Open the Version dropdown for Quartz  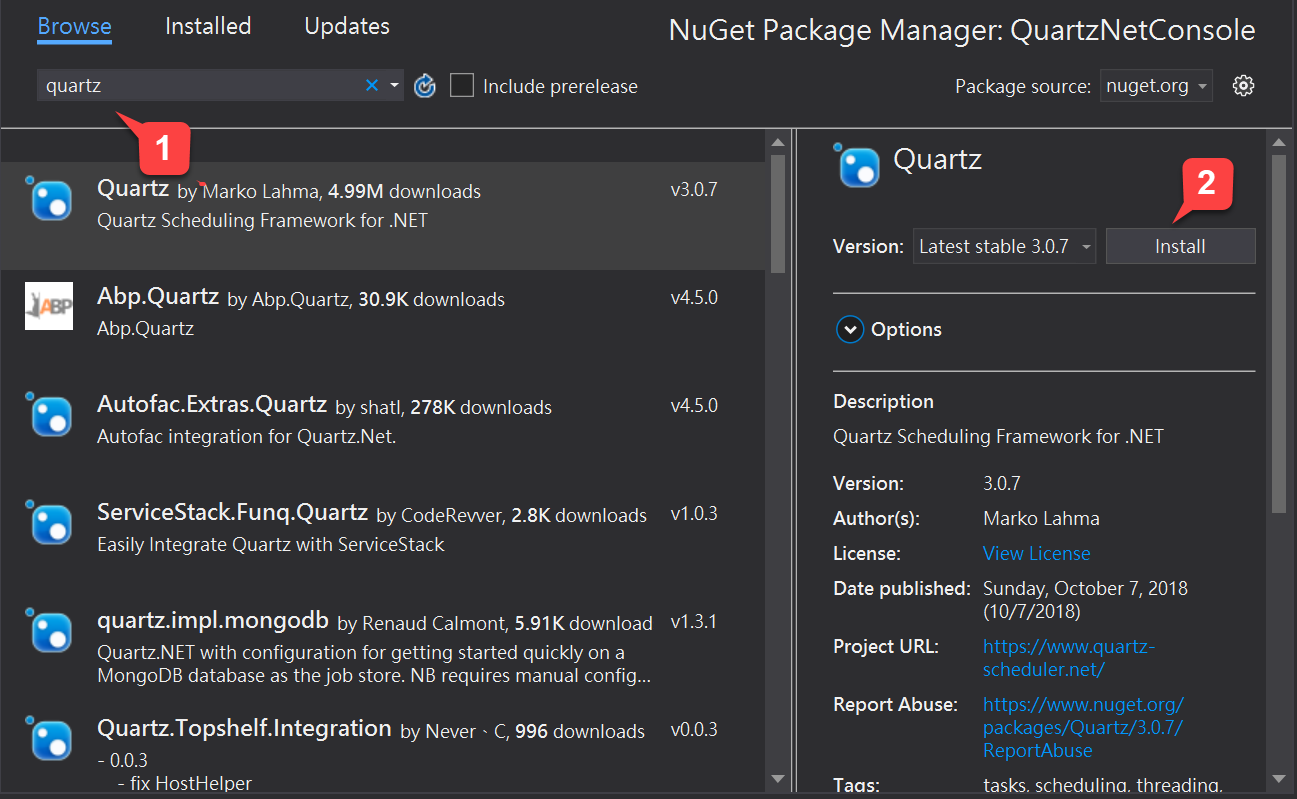coord(1004,247)
